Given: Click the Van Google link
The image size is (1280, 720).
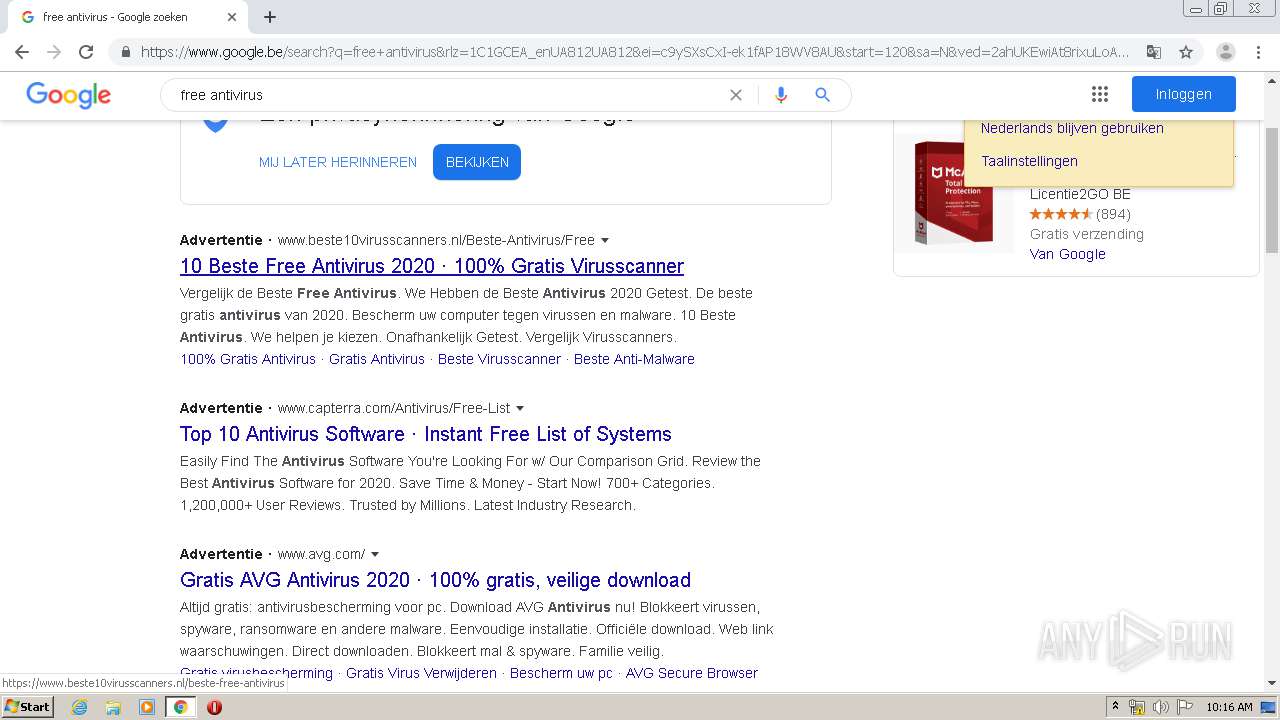Looking at the screenshot, I should pos(1067,254).
